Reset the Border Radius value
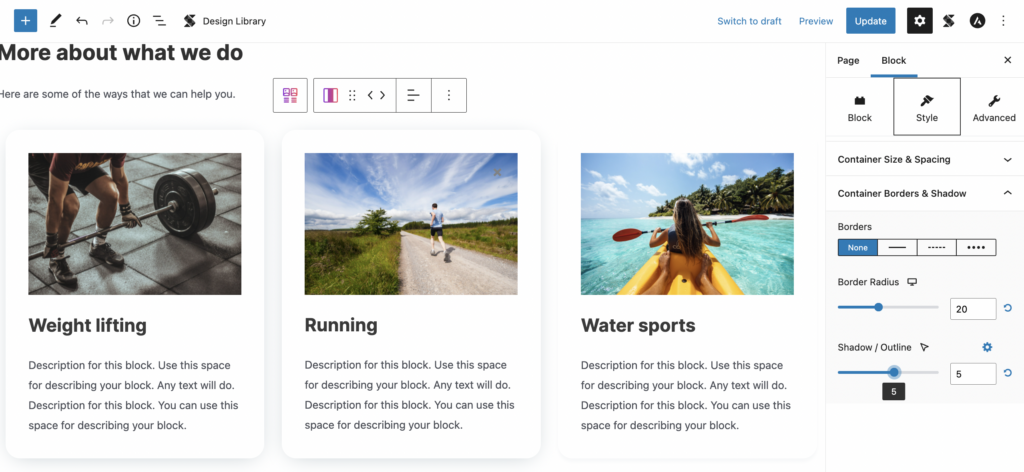This screenshot has height=472, width=1024. (x=1008, y=308)
